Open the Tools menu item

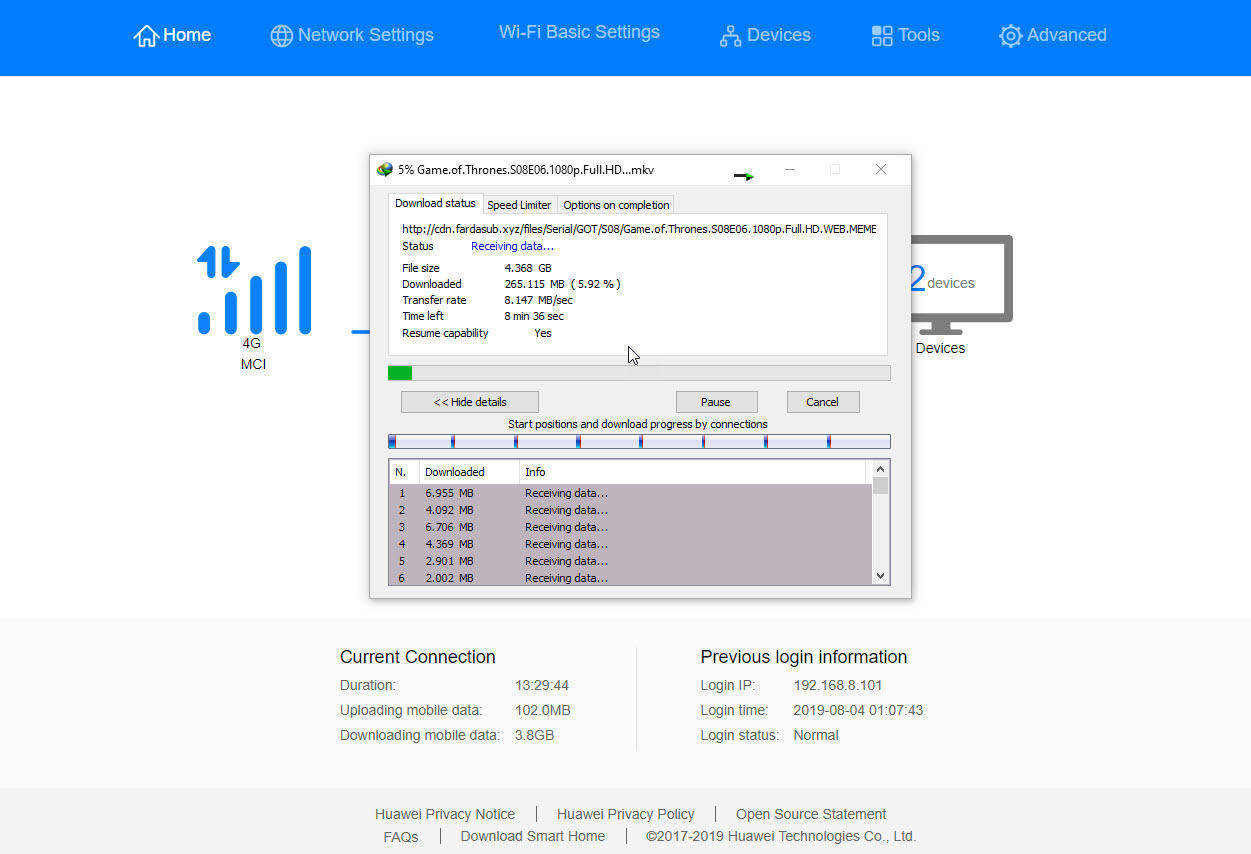pos(905,35)
